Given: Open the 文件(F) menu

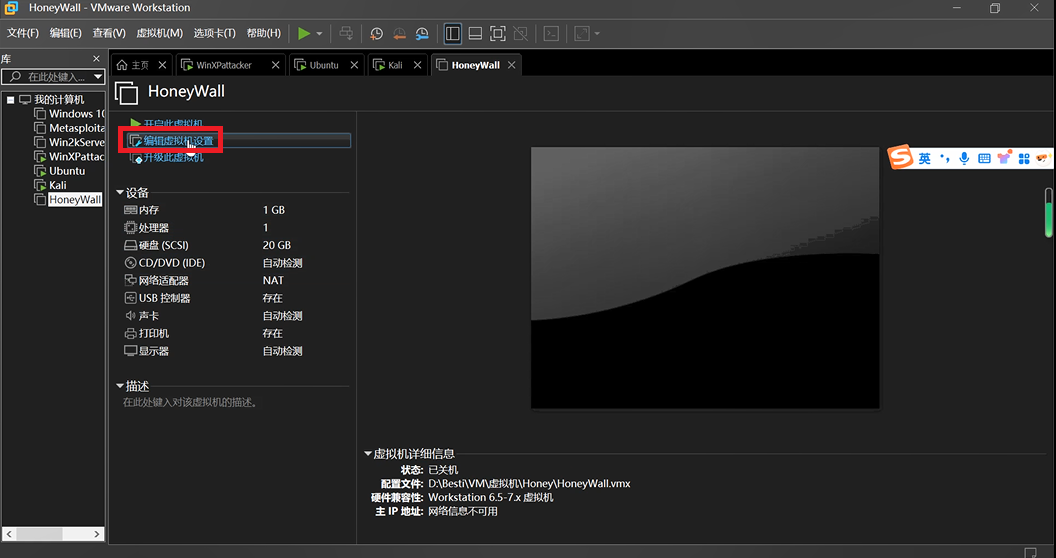Looking at the screenshot, I should pyautogui.click(x=23, y=33).
